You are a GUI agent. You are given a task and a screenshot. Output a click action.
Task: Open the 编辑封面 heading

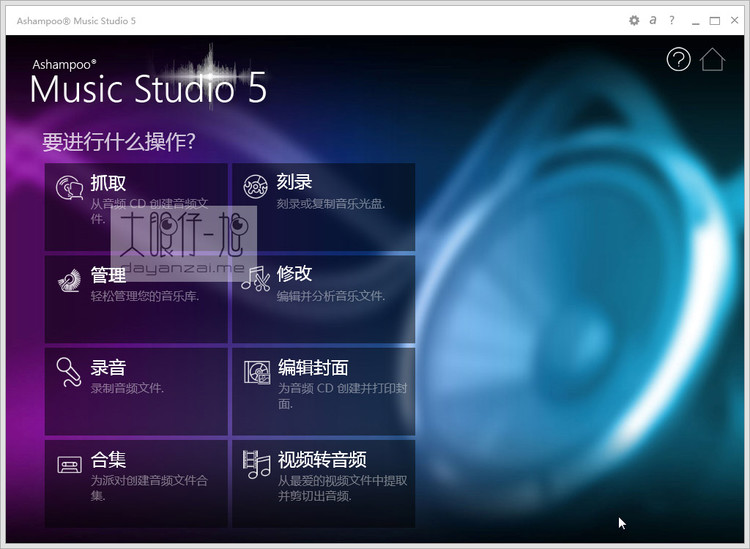pyautogui.click(x=313, y=368)
